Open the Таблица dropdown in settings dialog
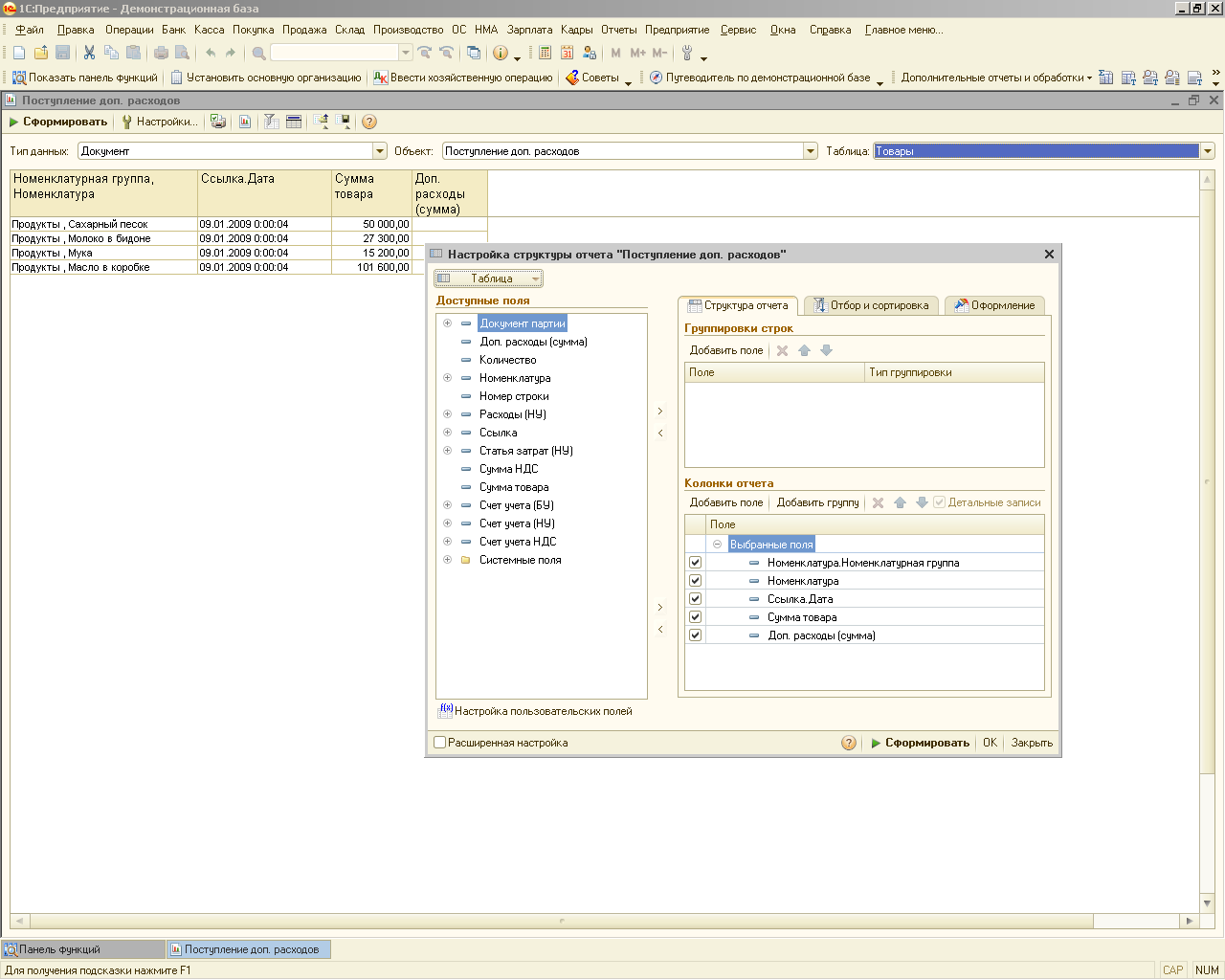This screenshot has width=1225, height=980. click(x=489, y=278)
